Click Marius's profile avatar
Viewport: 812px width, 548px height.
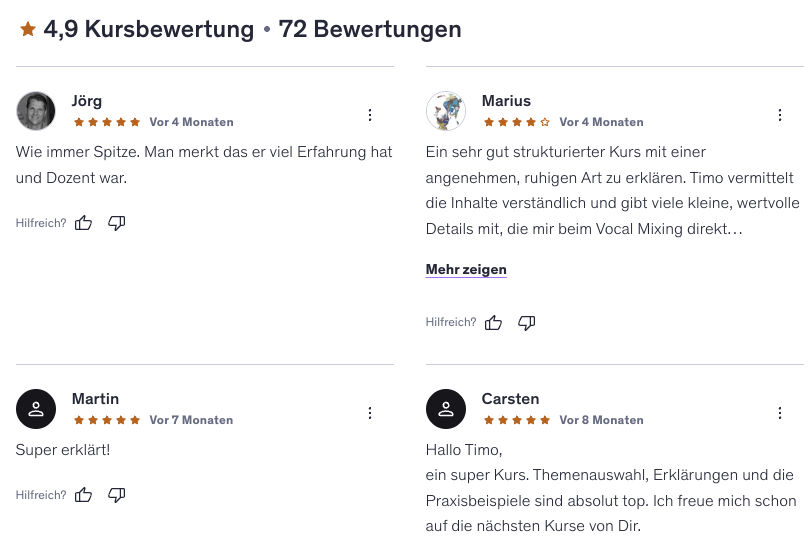pyautogui.click(x=446, y=111)
